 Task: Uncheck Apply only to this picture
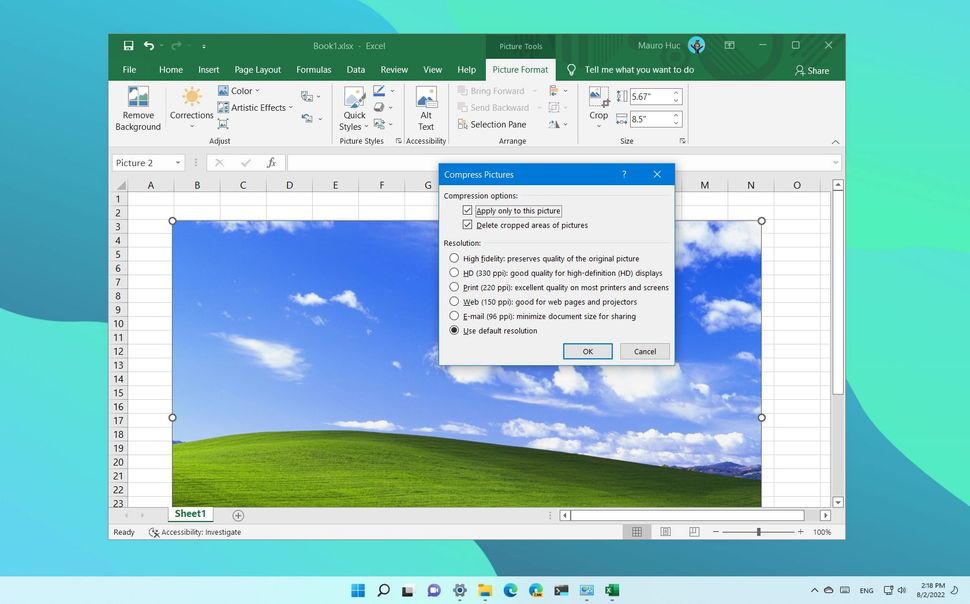[468, 210]
